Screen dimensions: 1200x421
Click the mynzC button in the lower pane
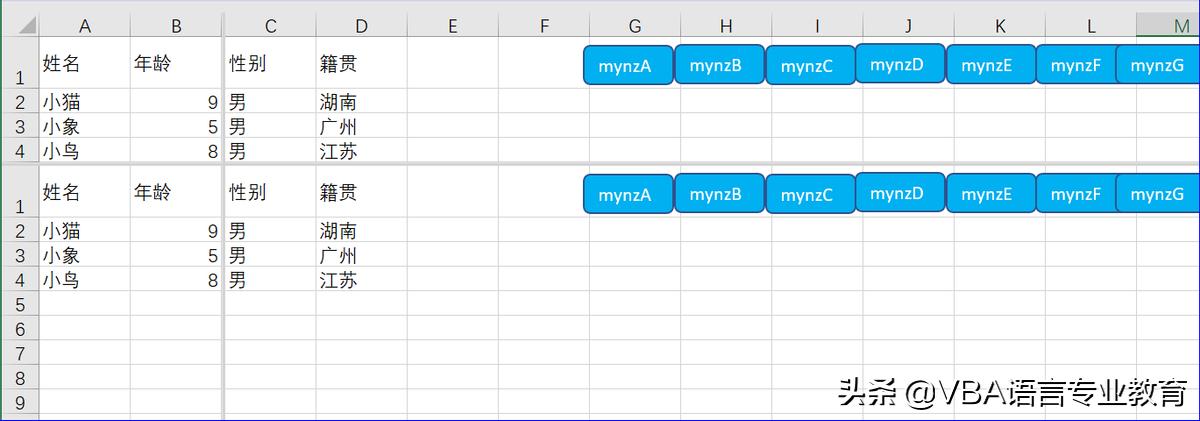(809, 195)
